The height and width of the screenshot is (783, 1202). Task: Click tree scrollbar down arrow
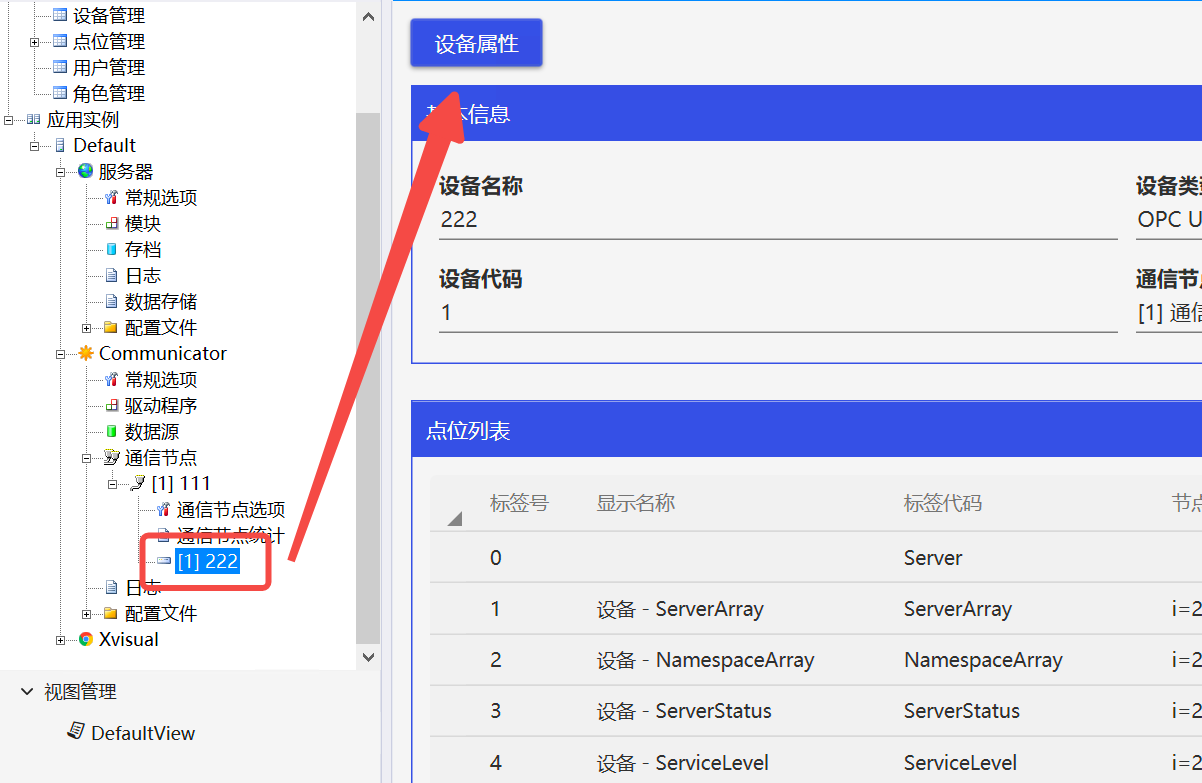[x=368, y=657]
